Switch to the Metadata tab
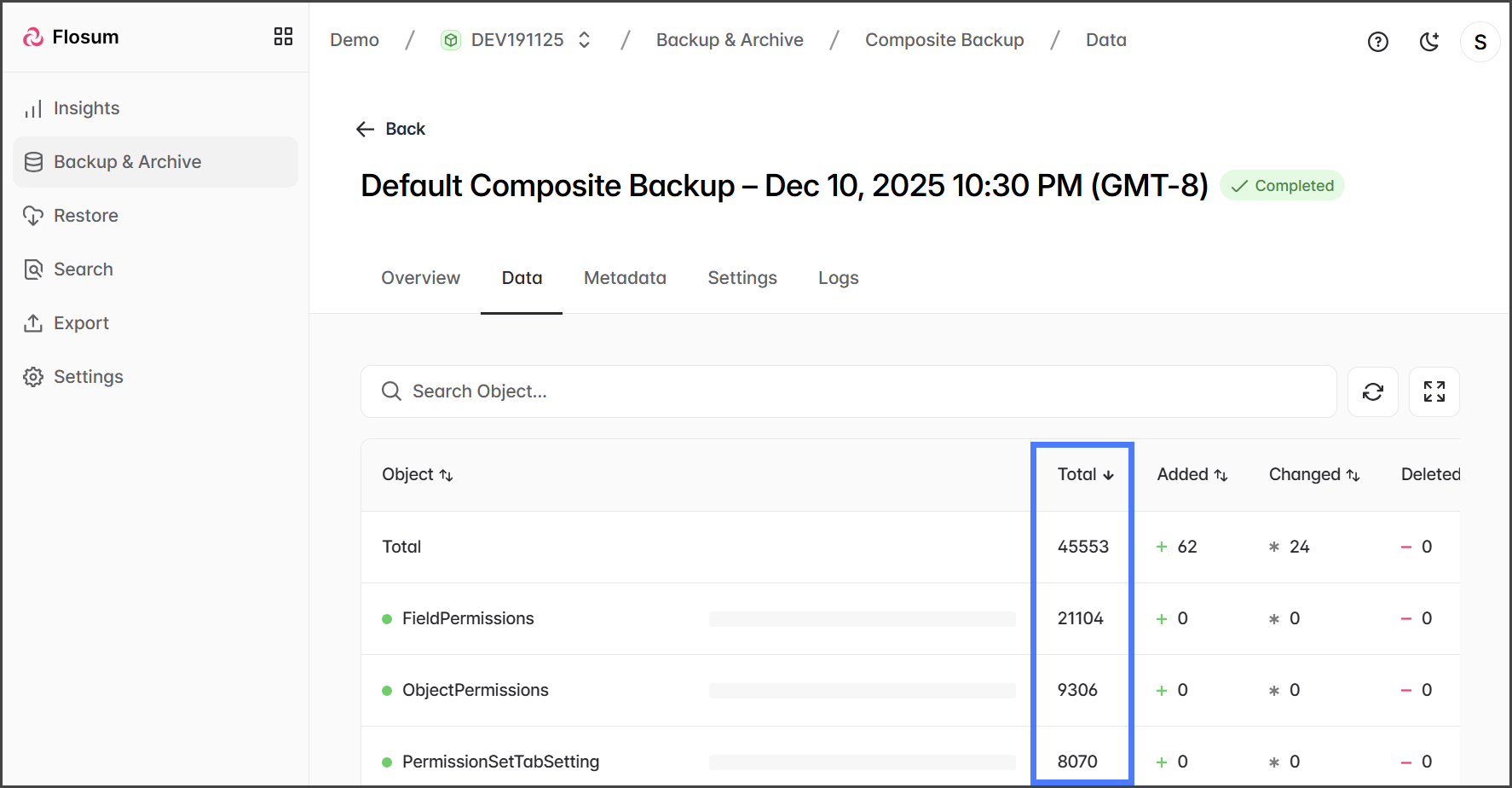 625,278
